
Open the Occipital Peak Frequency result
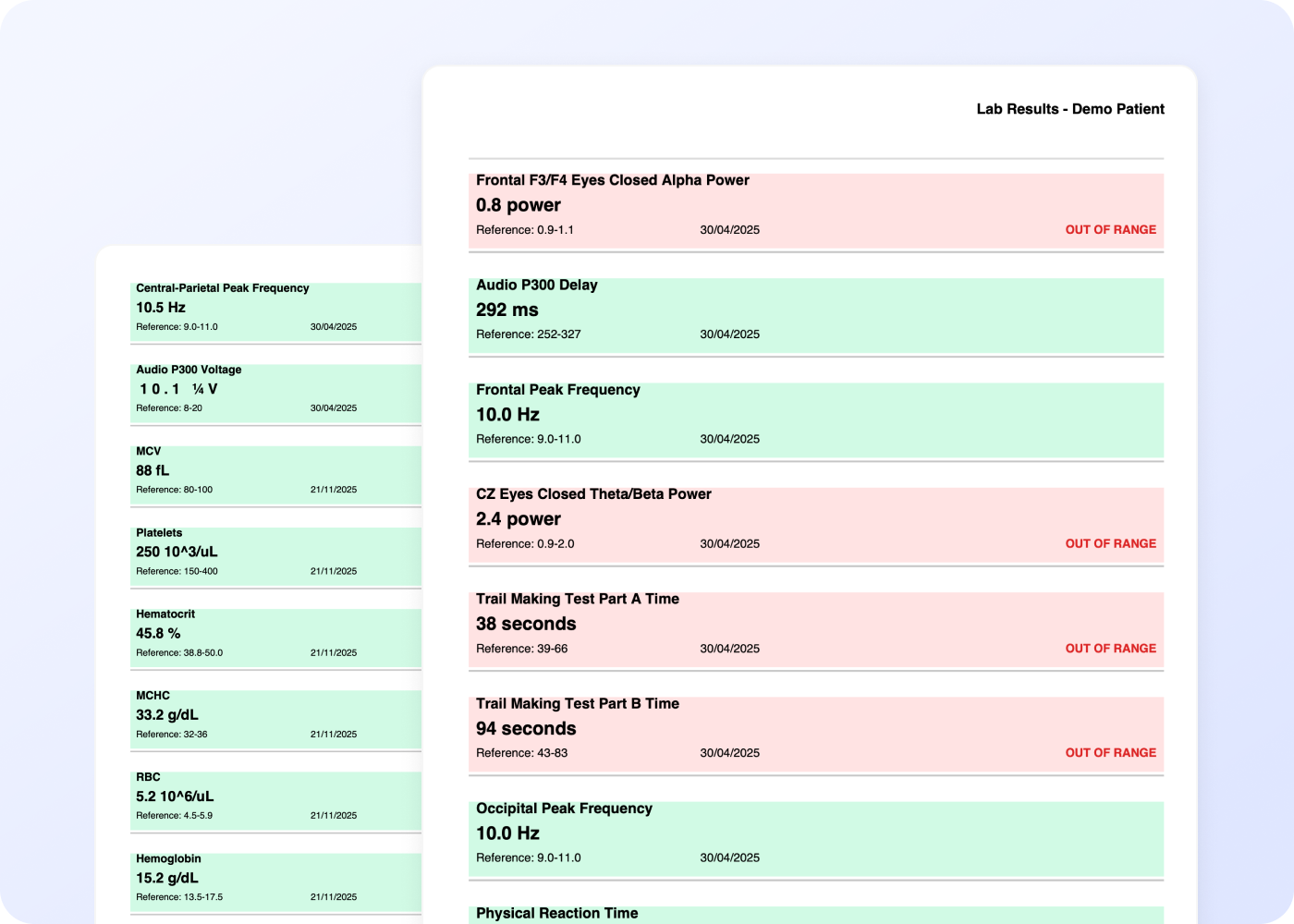(x=816, y=839)
